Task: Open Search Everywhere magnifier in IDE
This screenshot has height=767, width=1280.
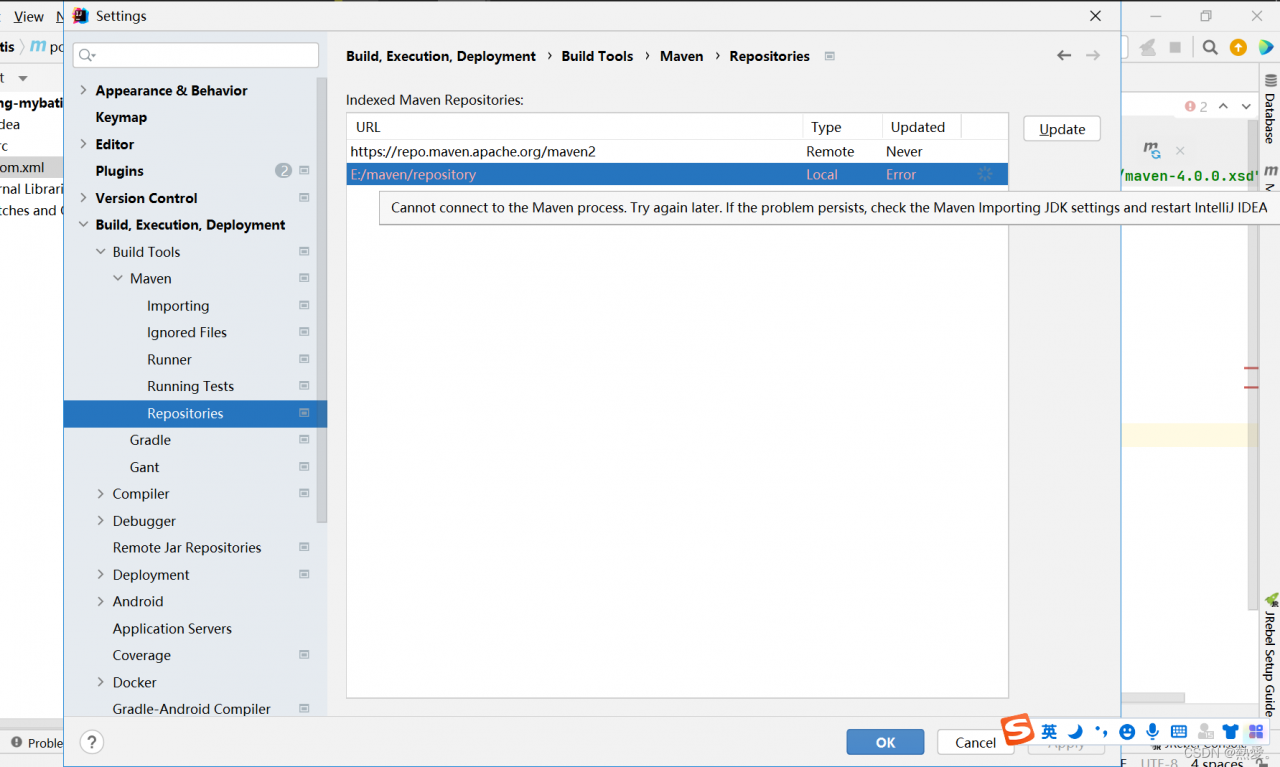Action: pos(1210,47)
